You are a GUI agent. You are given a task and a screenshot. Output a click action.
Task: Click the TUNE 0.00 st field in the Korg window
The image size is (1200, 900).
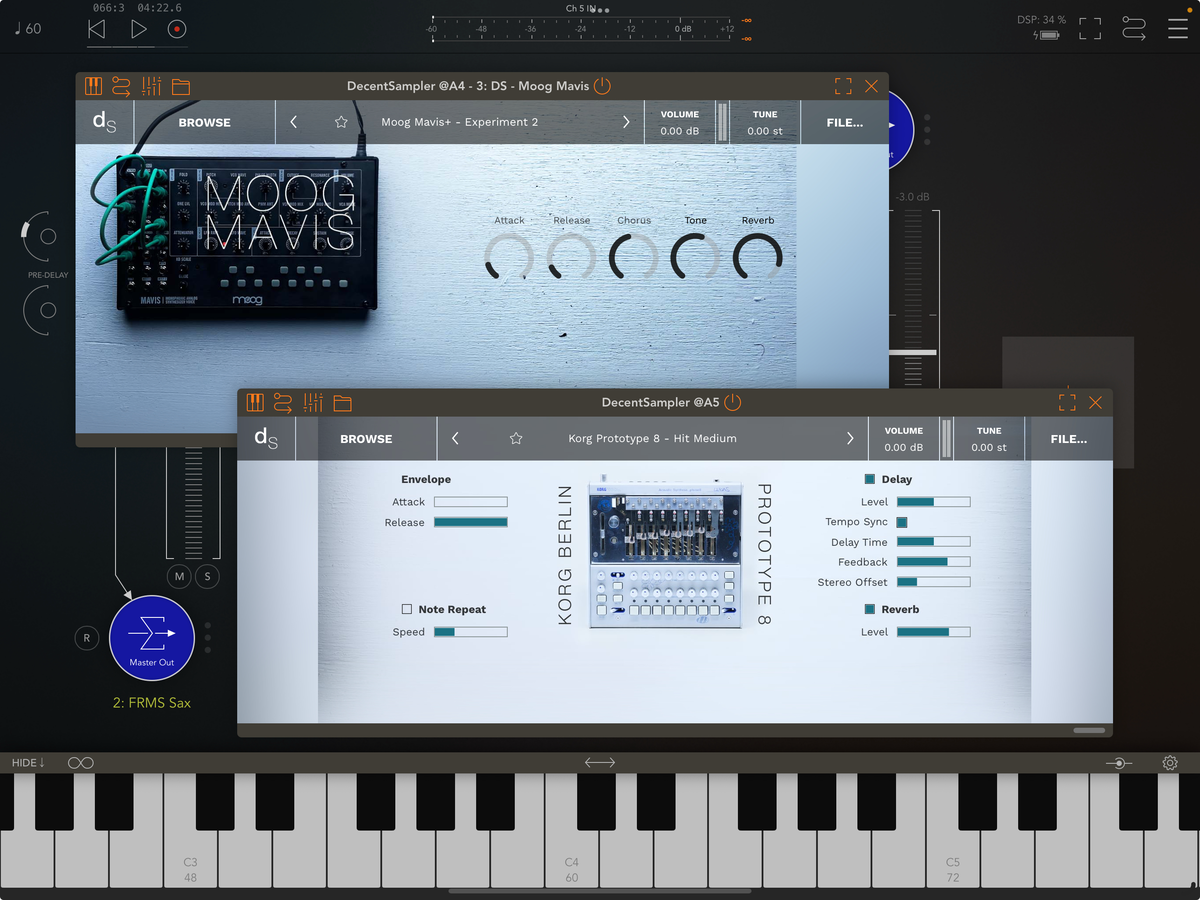[989, 438]
